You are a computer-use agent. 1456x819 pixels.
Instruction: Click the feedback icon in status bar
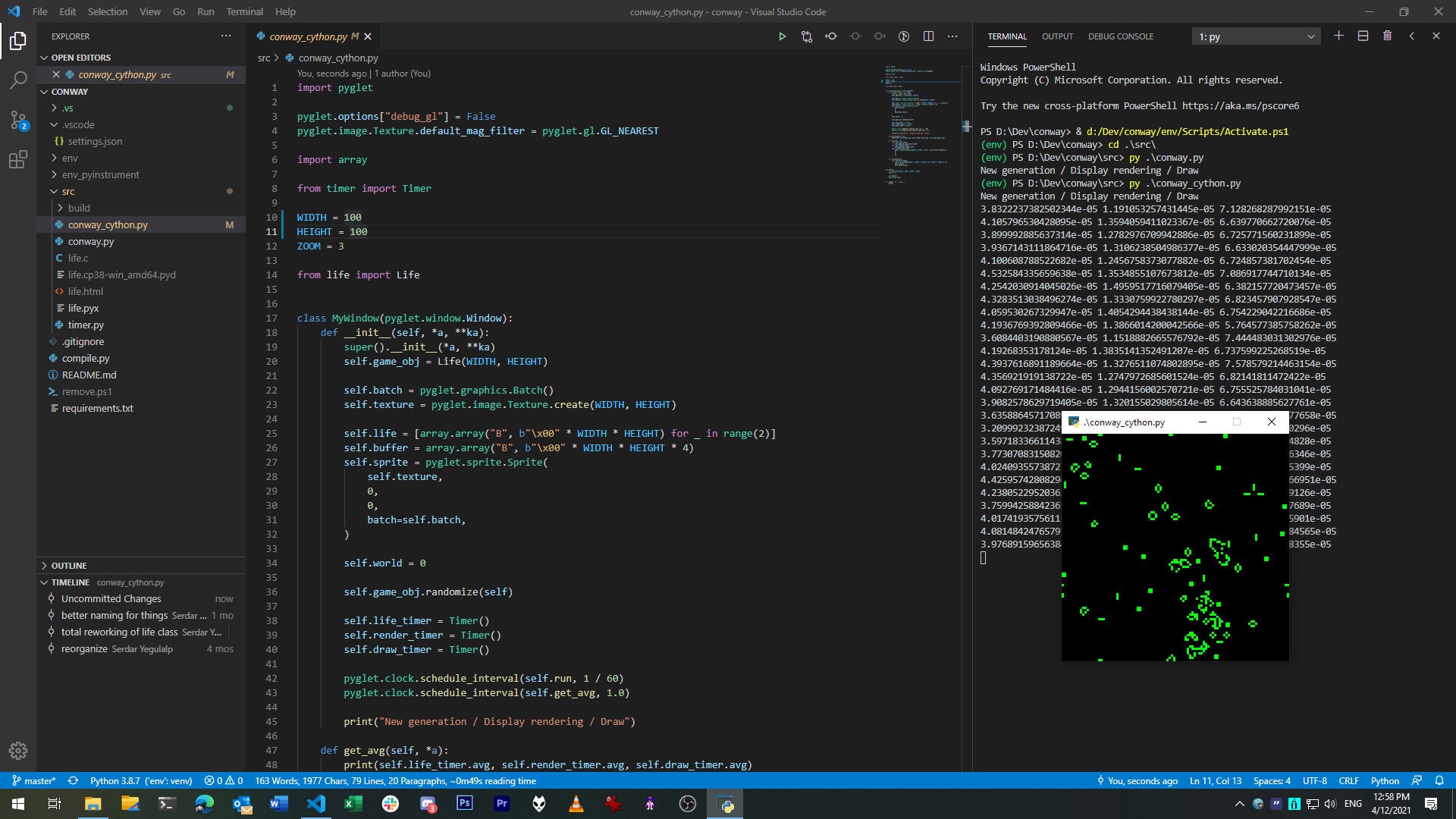point(1417,780)
